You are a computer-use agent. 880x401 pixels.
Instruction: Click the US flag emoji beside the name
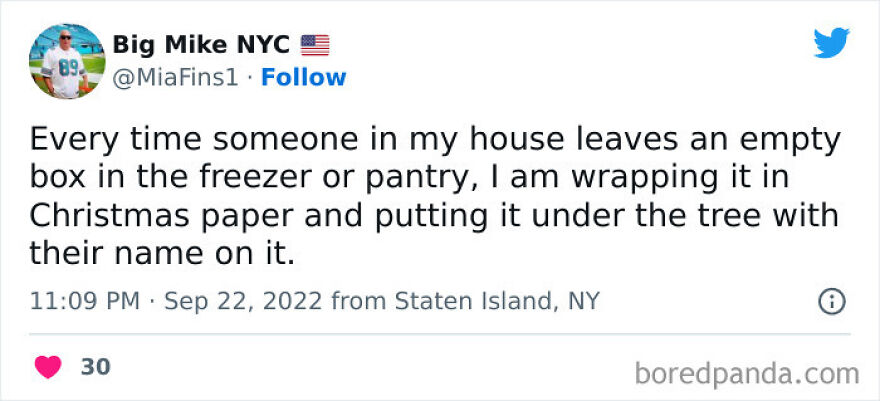click(x=315, y=45)
